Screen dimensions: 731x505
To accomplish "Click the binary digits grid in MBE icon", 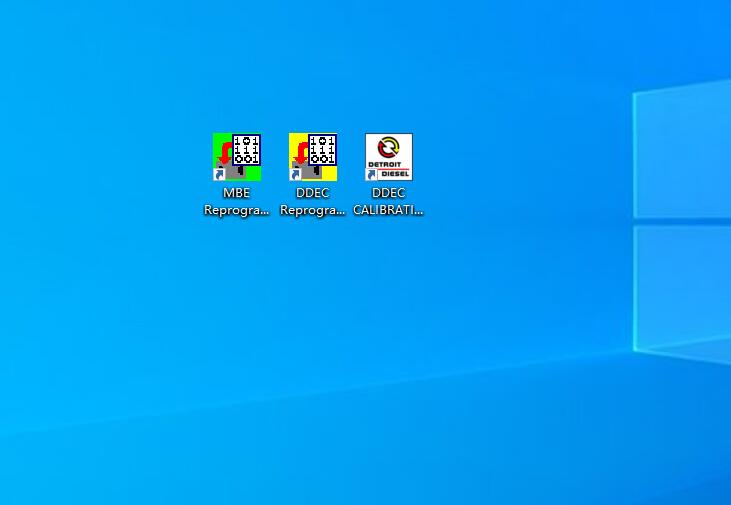I will click(246, 150).
